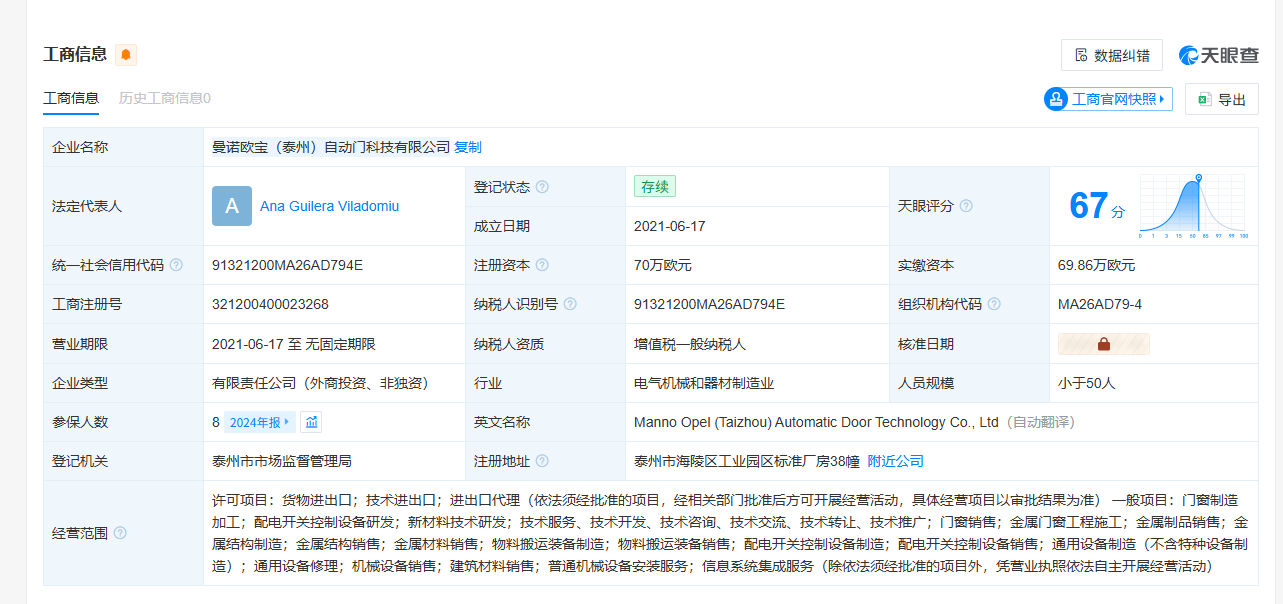Click help icon next to 统一社会信用代码
This screenshot has height=604, width=1283.
tap(176, 265)
